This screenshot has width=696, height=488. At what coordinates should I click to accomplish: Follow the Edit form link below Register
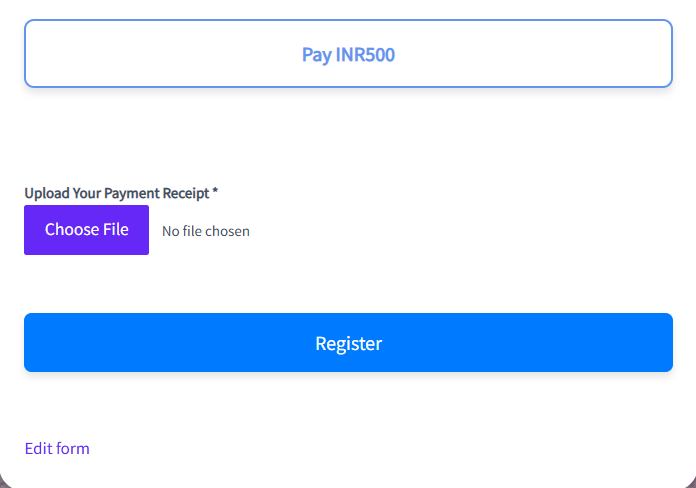[x=57, y=448]
